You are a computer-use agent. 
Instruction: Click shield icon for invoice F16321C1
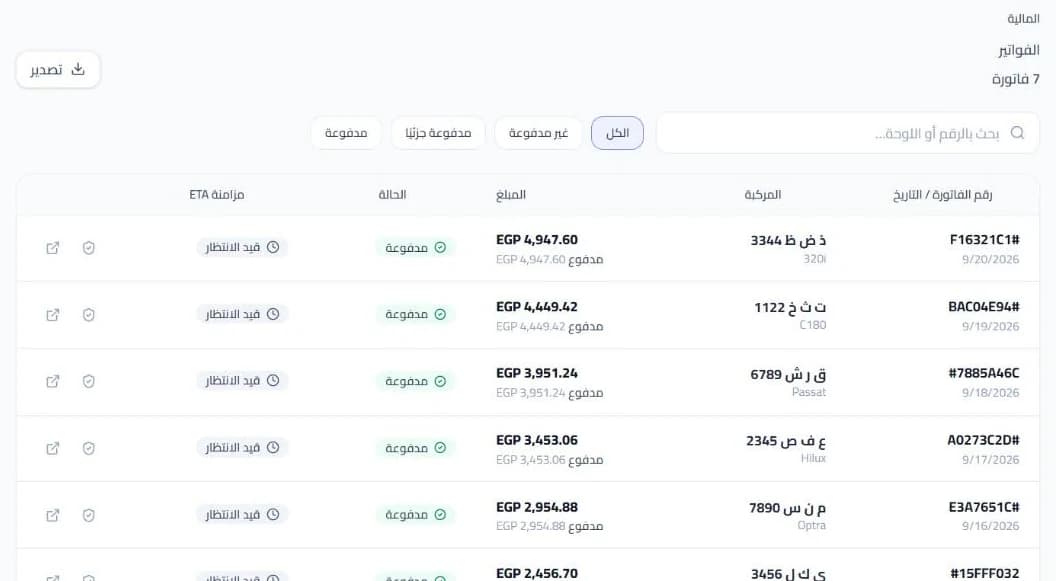pyautogui.click(x=88, y=248)
